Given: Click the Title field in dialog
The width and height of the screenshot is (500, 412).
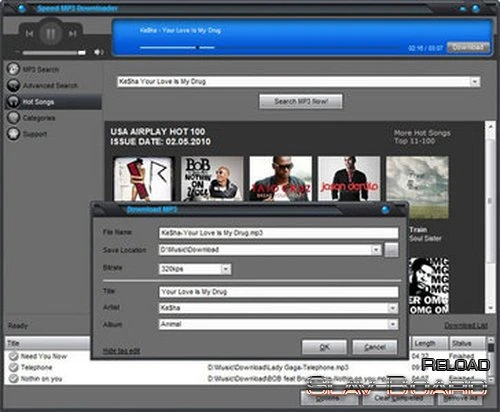Looking at the screenshot, I should [x=279, y=292].
